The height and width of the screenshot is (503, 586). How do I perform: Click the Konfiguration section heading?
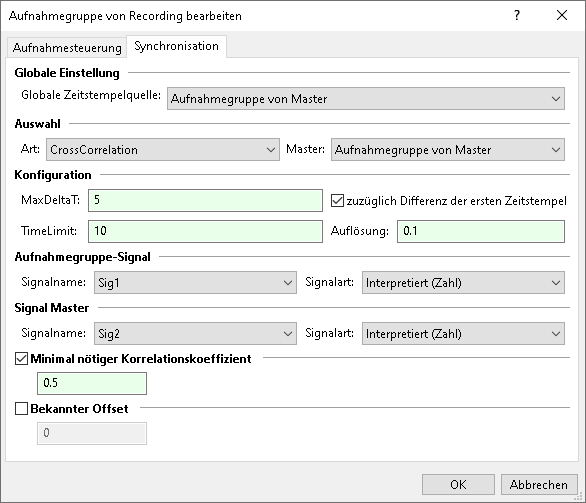click(x=53, y=175)
